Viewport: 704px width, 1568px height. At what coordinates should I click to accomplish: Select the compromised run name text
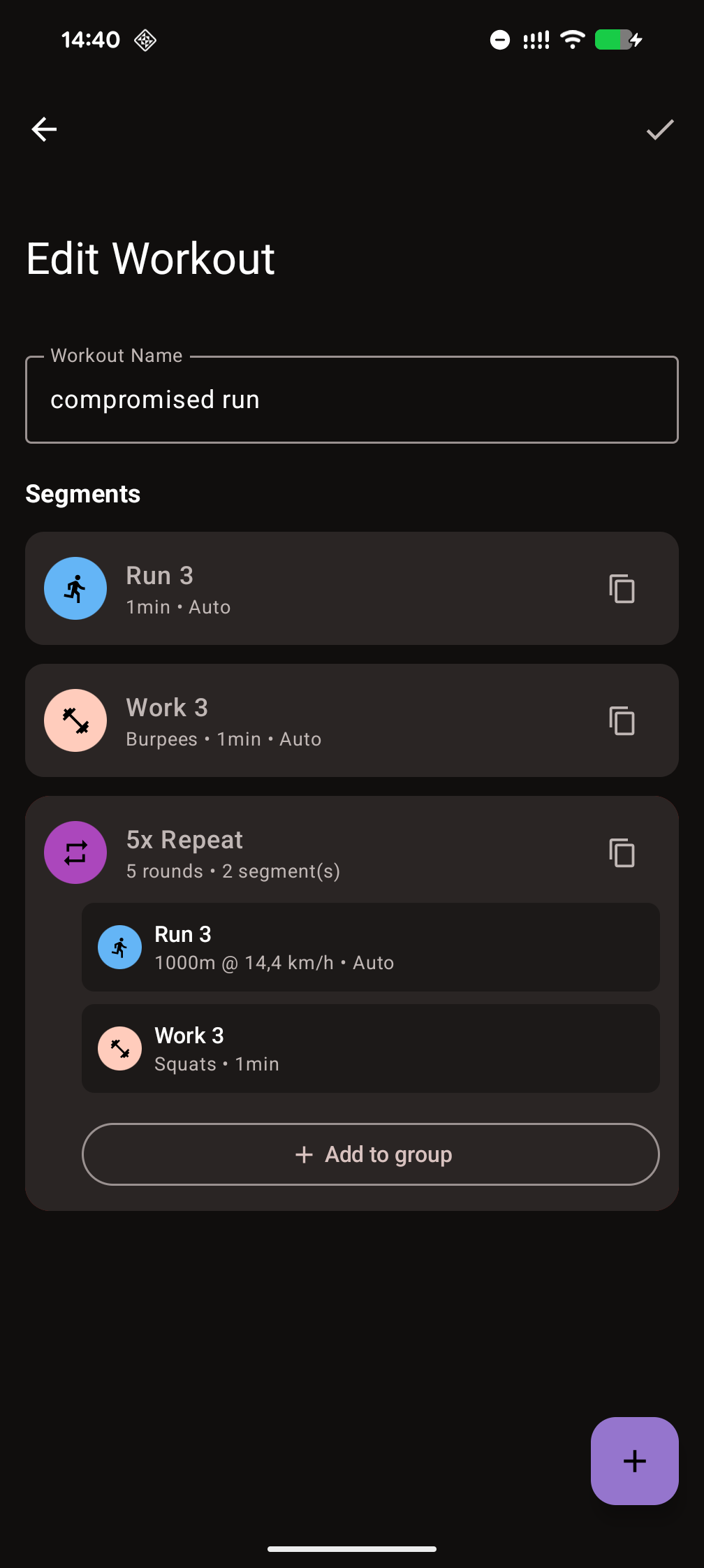click(x=154, y=398)
